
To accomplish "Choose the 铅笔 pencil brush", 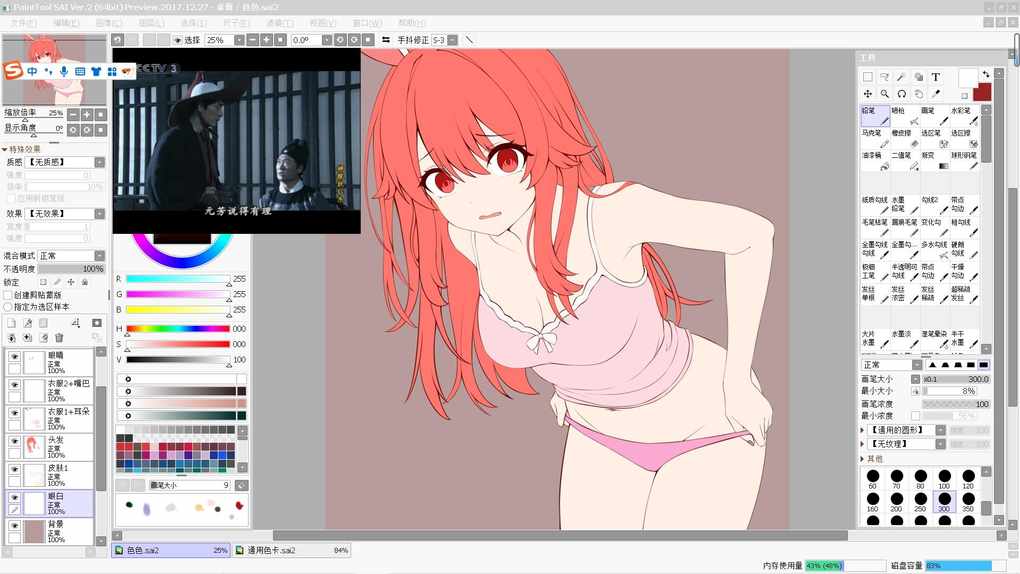I will pyautogui.click(x=875, y=115).
